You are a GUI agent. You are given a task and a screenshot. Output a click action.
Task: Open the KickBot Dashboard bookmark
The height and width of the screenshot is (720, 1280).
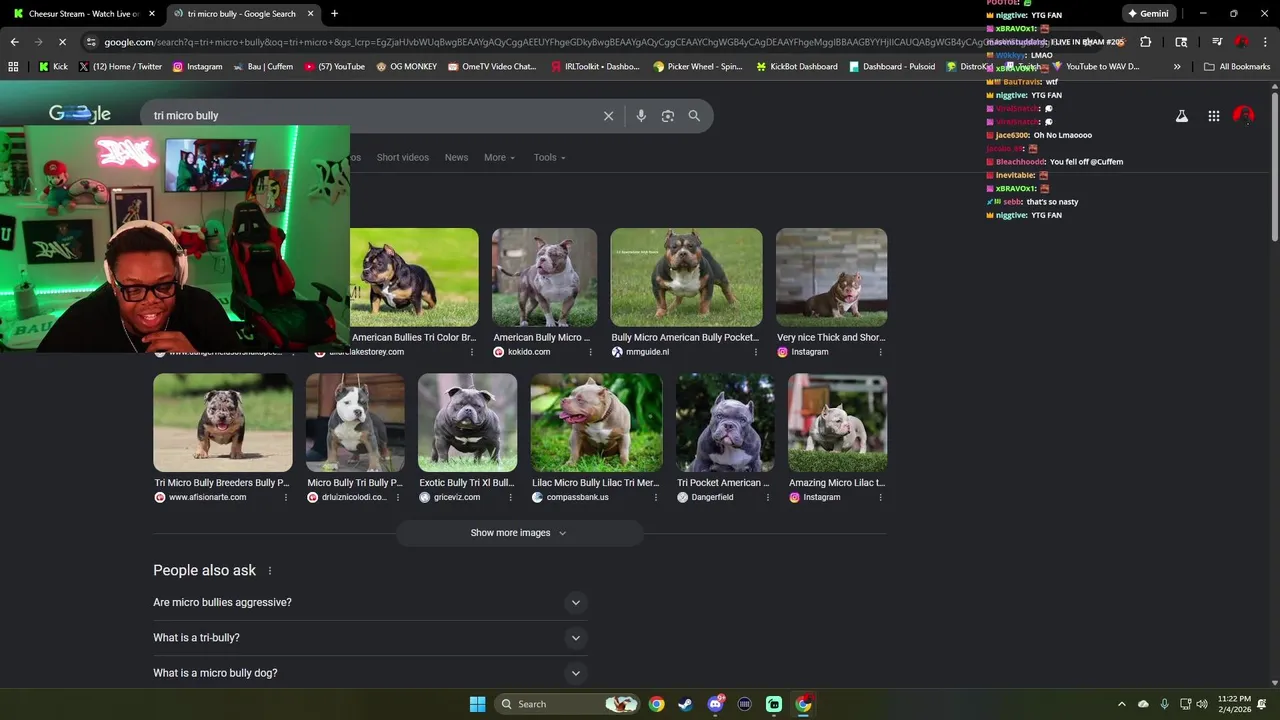[796, 67]
